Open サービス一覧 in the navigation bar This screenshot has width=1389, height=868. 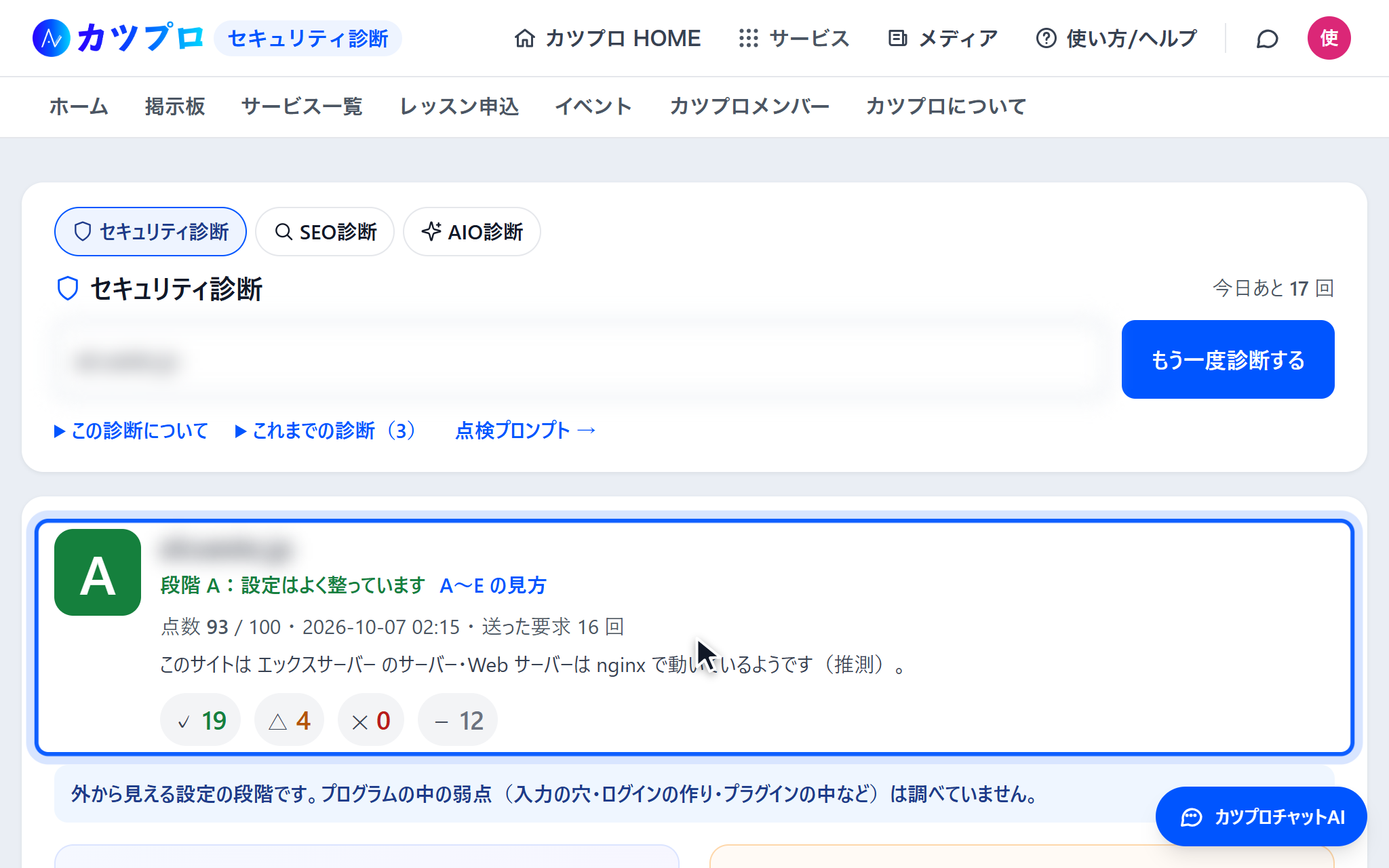tap(302, 106)
